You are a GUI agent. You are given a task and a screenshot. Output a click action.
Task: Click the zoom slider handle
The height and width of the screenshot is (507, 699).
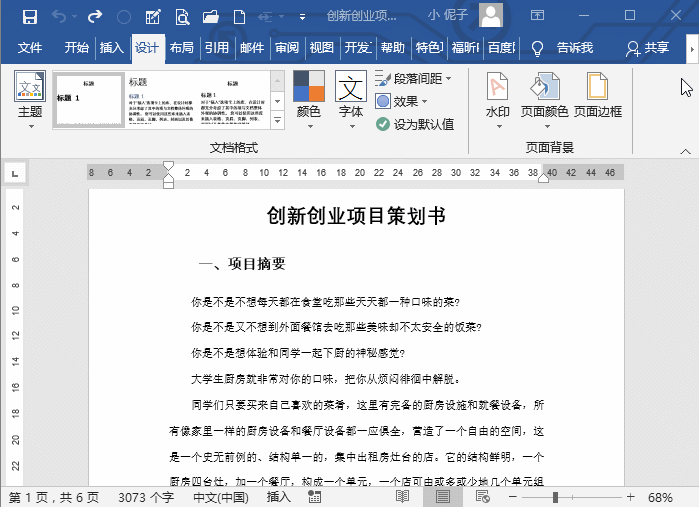pos(555,497)
